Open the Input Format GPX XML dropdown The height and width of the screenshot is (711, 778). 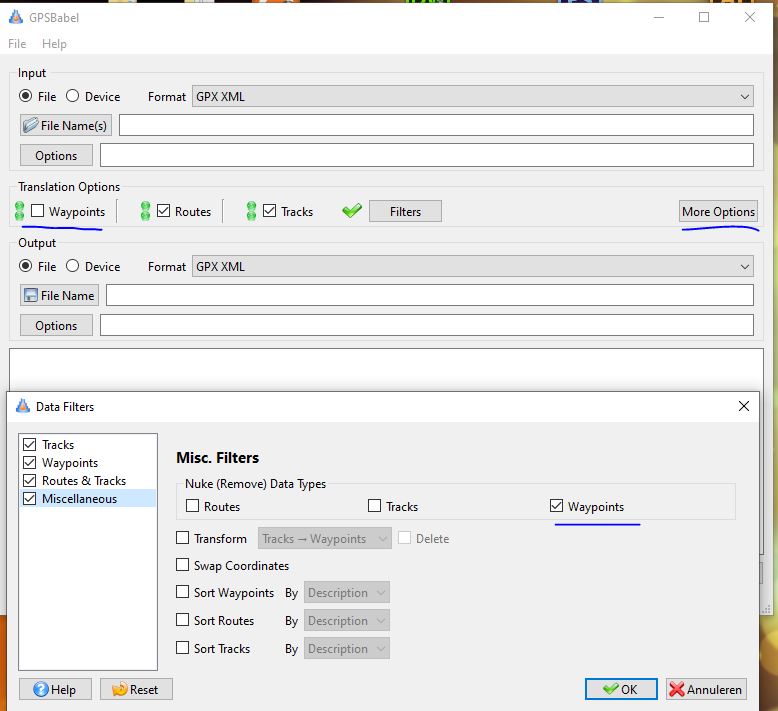[472, 96]
